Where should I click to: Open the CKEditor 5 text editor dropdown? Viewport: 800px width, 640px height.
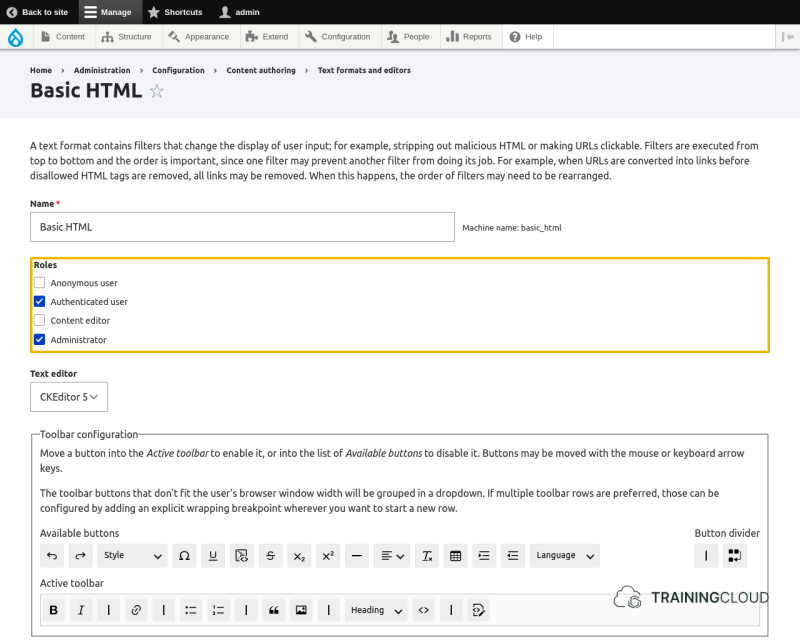[69, 397]
